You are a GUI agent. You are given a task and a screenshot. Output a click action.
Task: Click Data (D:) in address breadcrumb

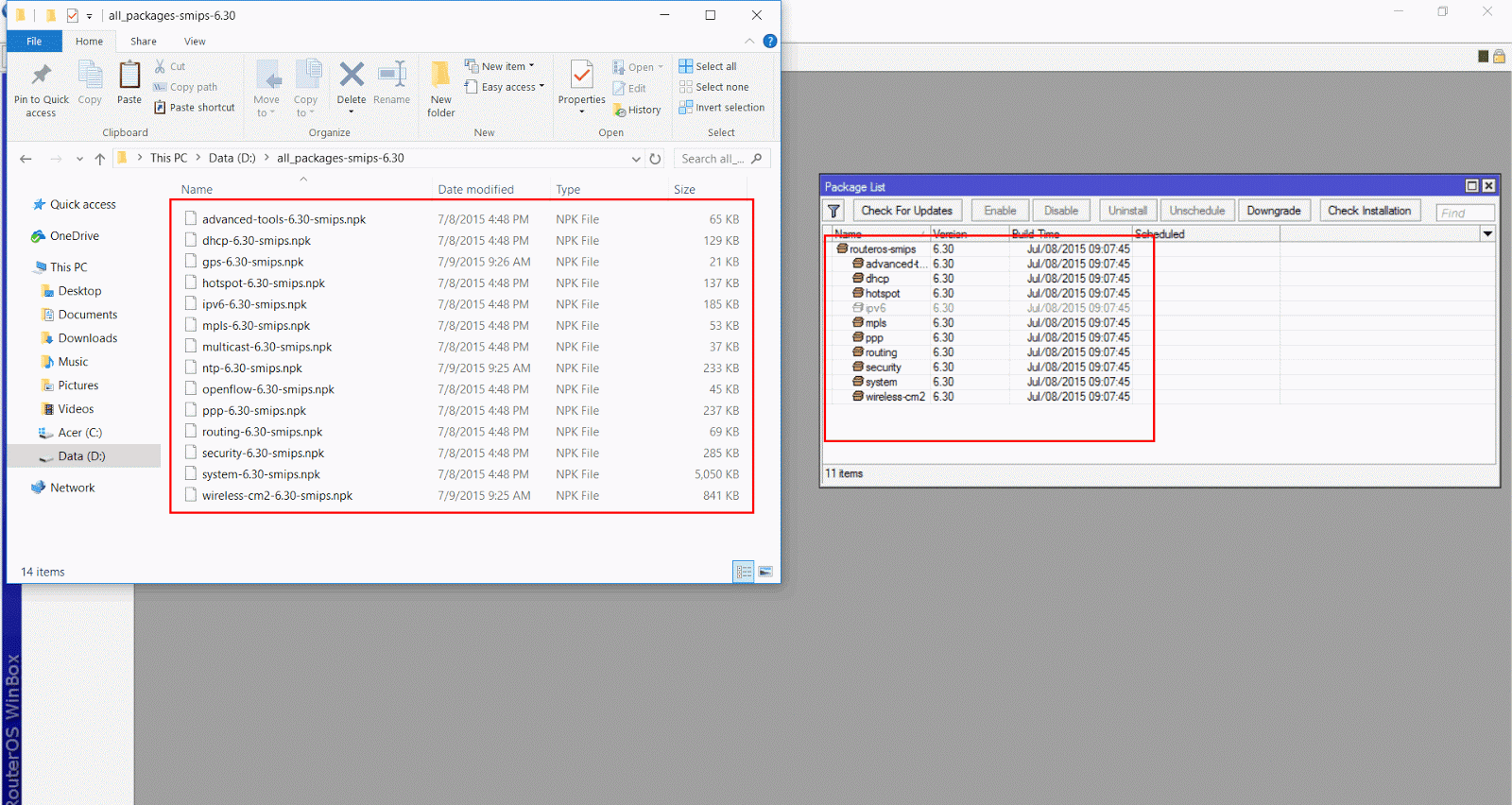coord(232,159)
